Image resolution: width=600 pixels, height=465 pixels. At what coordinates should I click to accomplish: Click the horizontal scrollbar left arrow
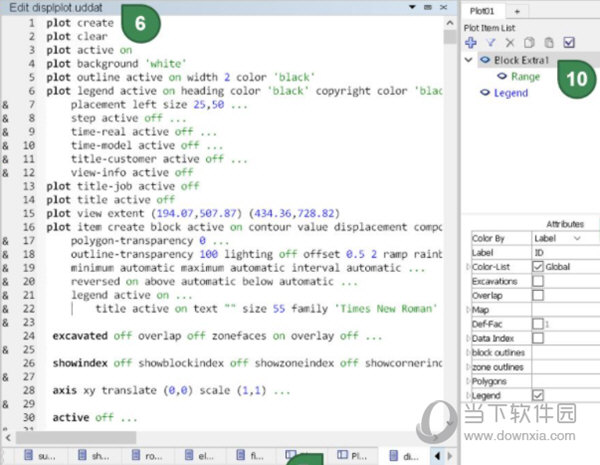coord(8,437)
